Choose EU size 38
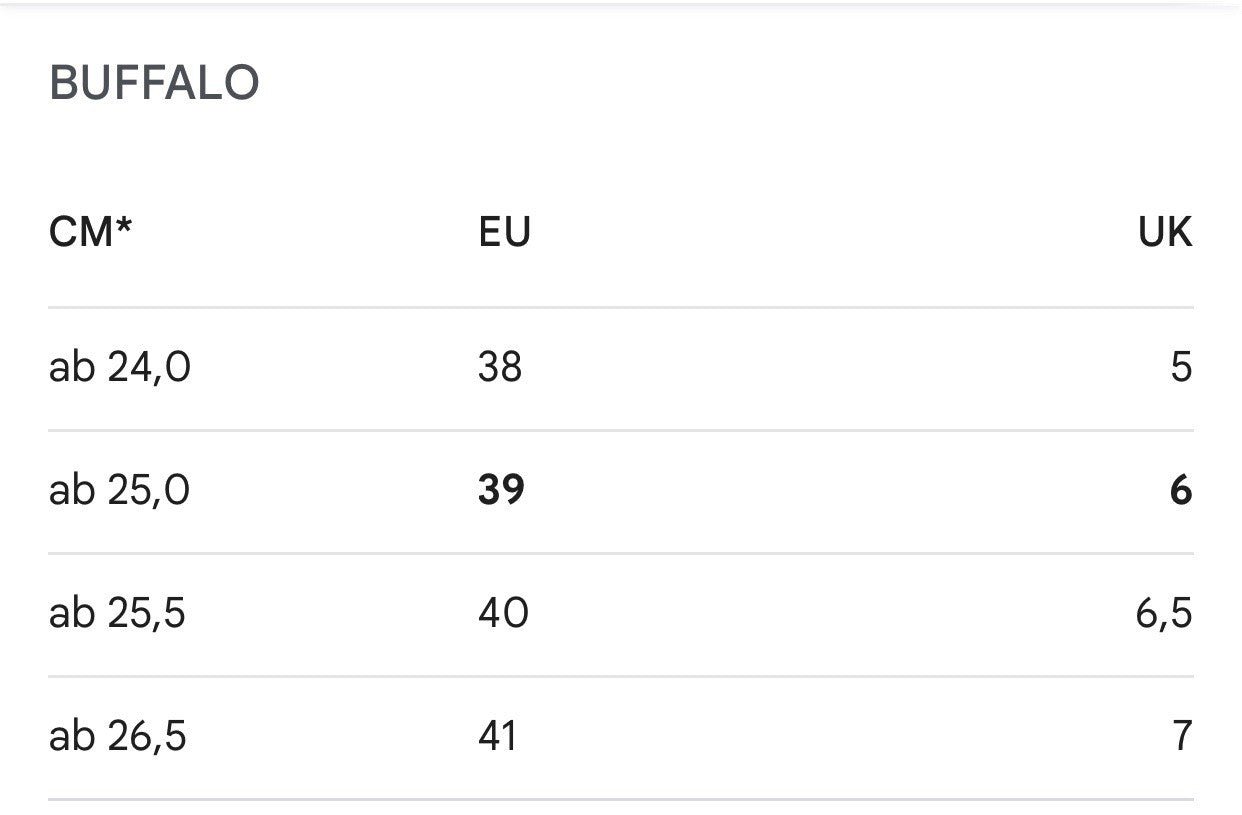The height and width of the screenshot is (815, 1242). pos(500,368)
